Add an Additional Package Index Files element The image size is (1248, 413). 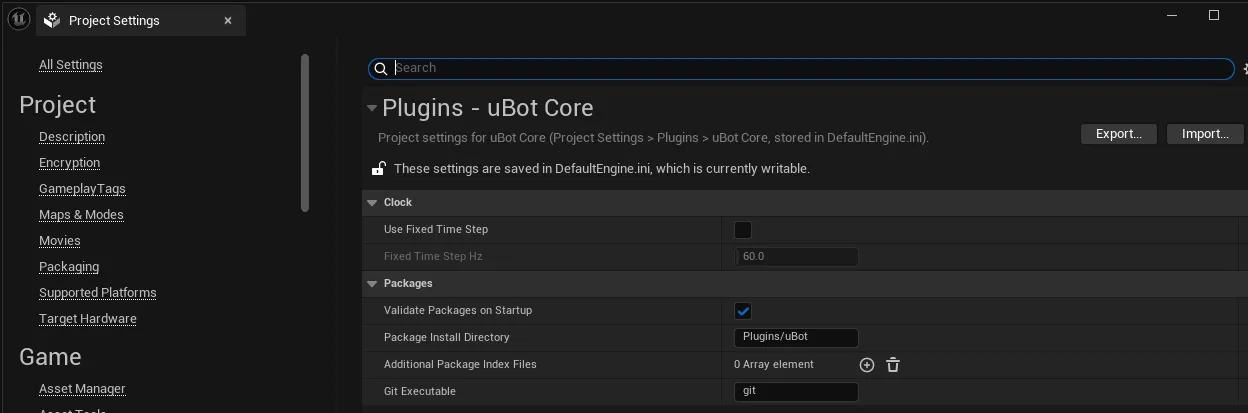[867, 365]
